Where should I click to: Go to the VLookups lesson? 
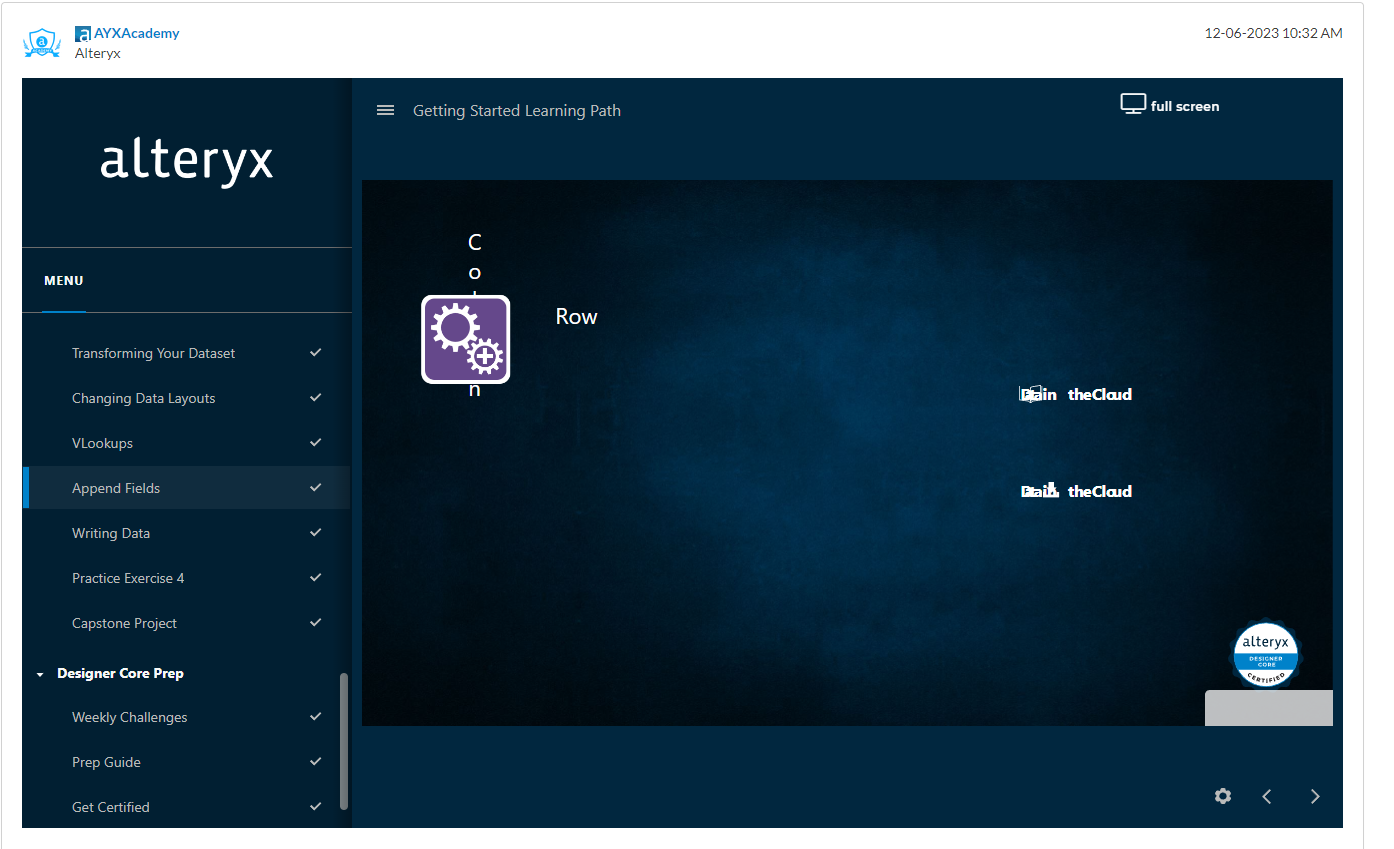coord(102,443)
